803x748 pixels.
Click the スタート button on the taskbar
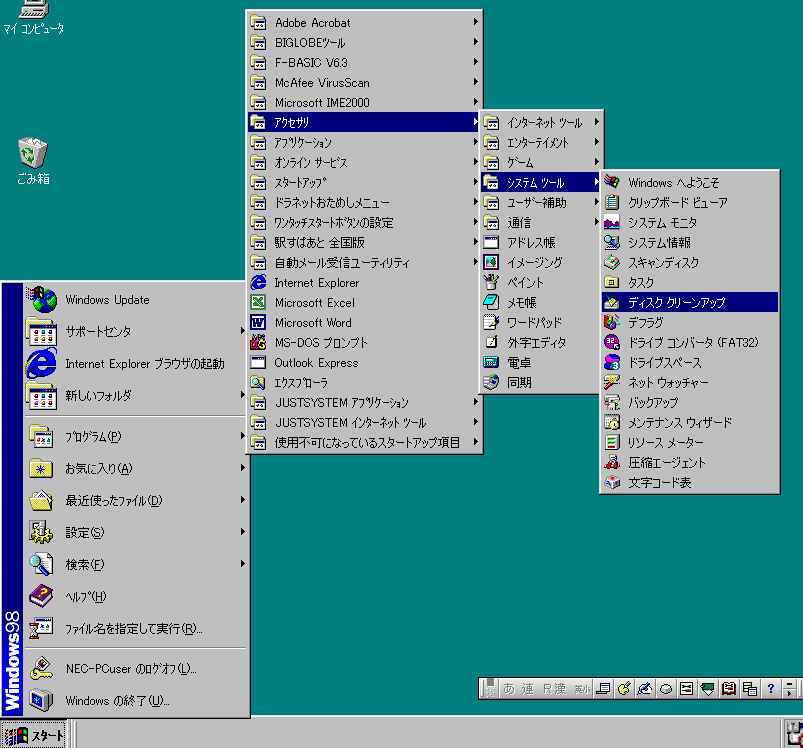(x=34, y=735)
